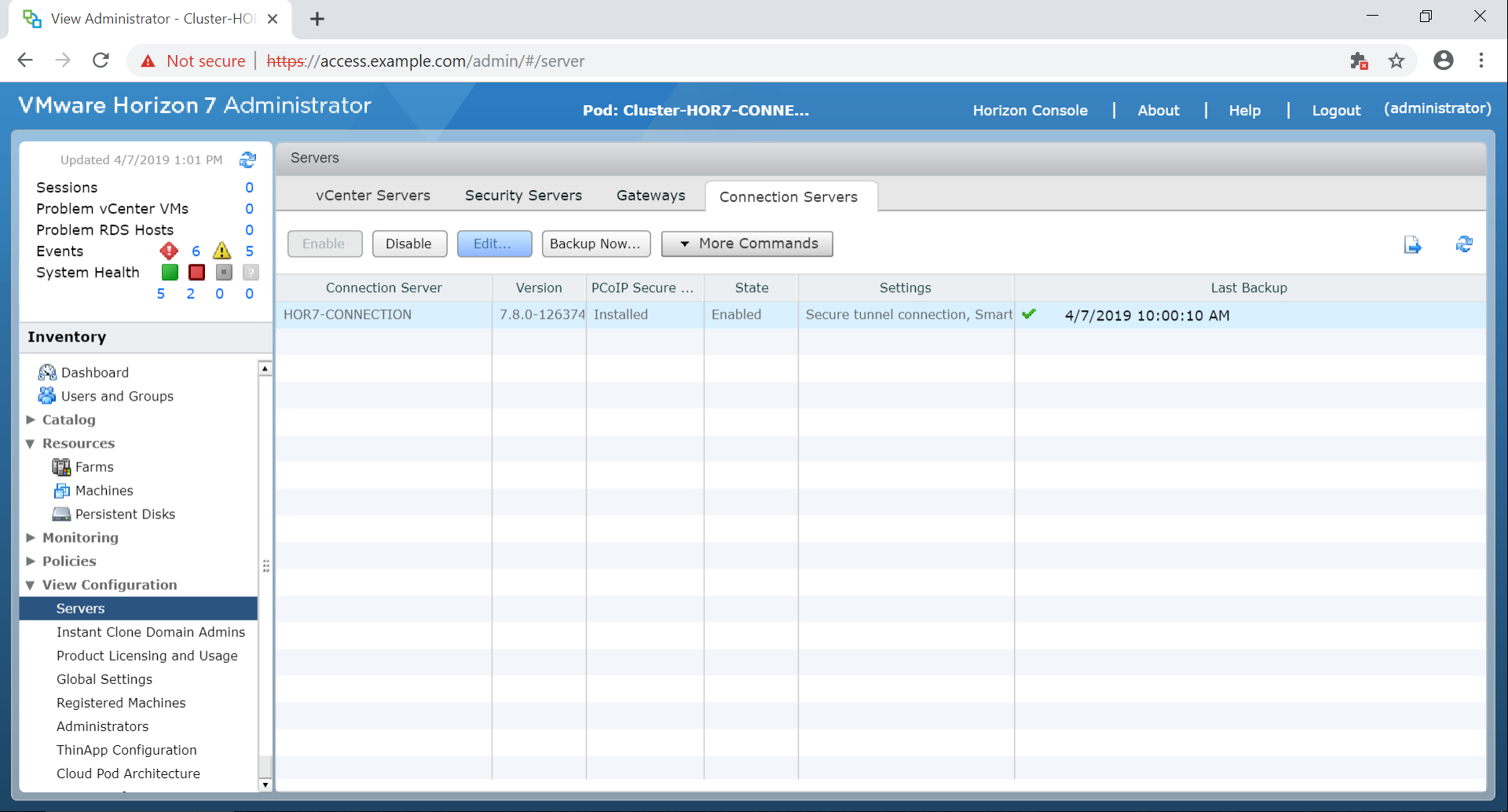Click the Not secure warning icon
Screen dimensions: 1508x812
148,61
